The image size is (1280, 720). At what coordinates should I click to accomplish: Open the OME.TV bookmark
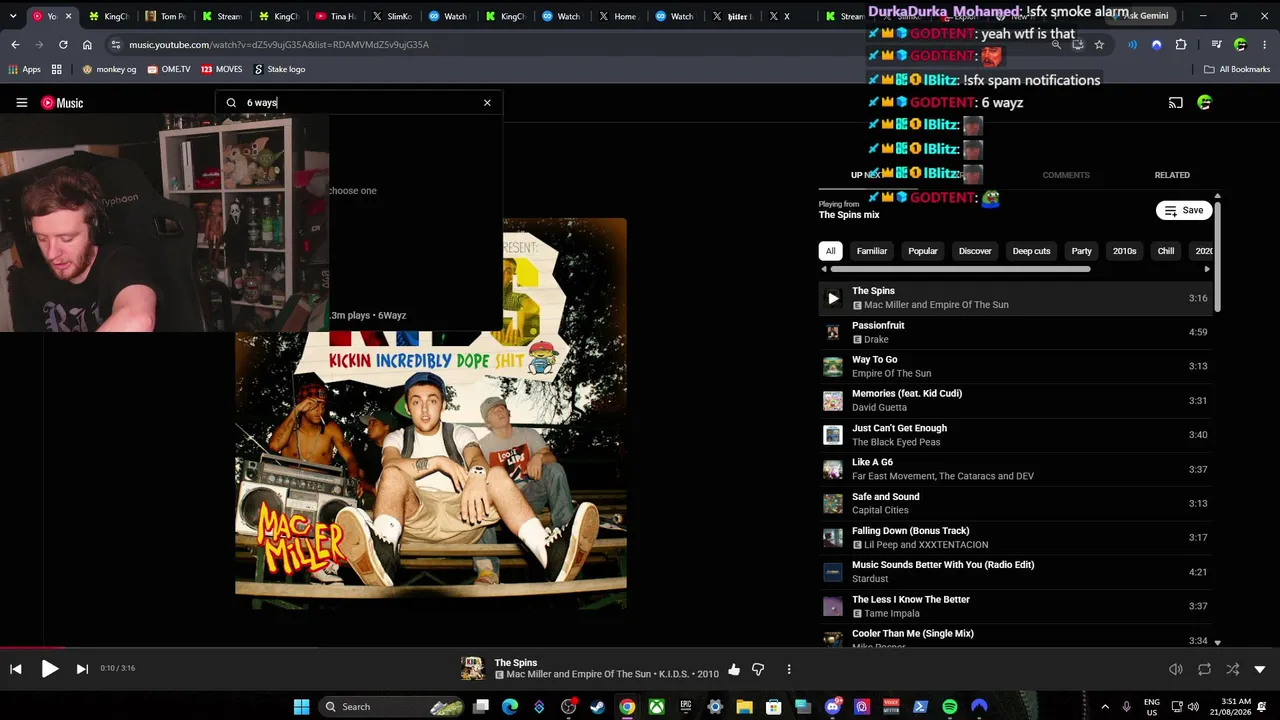coord(168,69)
